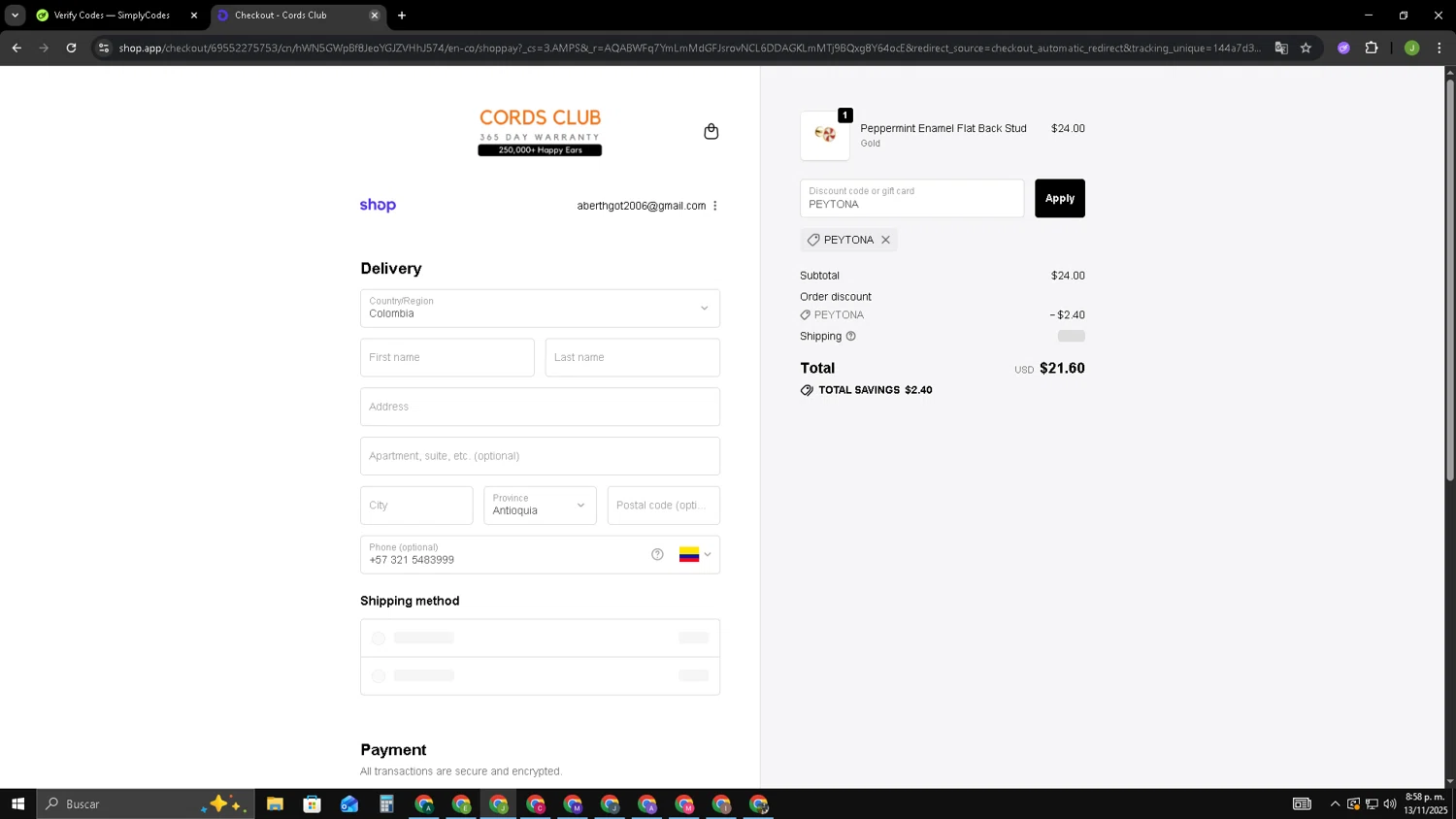Open a new browser tab
The height and width of the screenshot is (819, 1456).
[x=402, y=16]
